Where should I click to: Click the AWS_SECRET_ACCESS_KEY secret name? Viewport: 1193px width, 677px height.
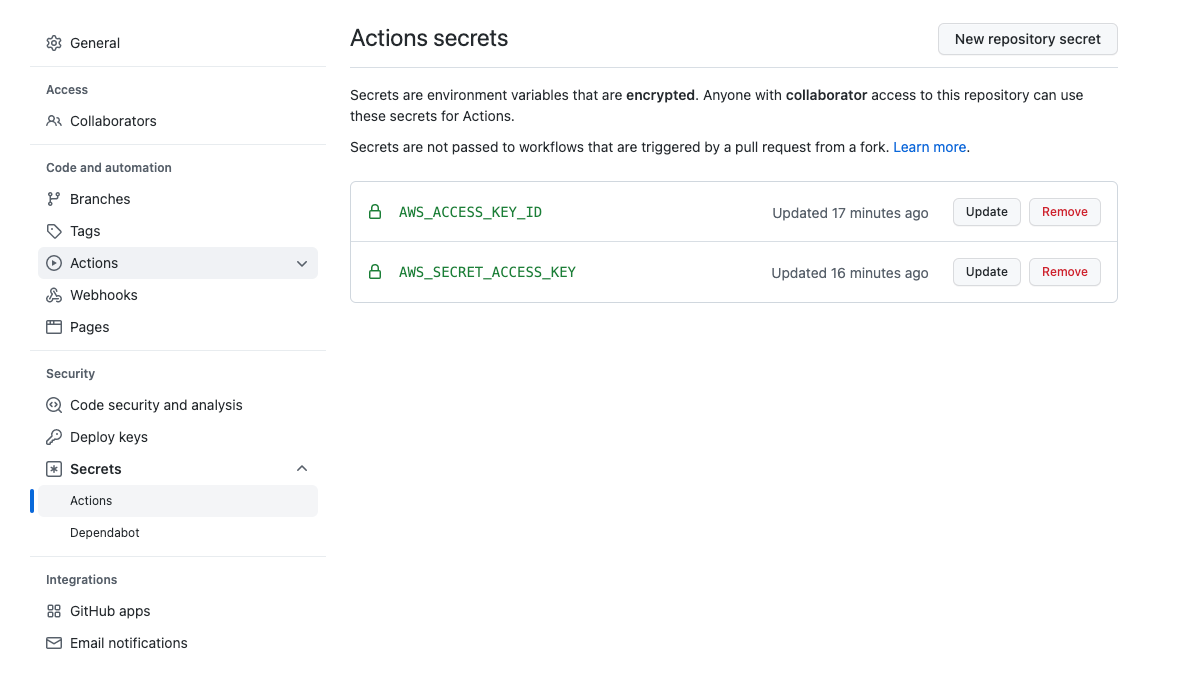(487, 272)
